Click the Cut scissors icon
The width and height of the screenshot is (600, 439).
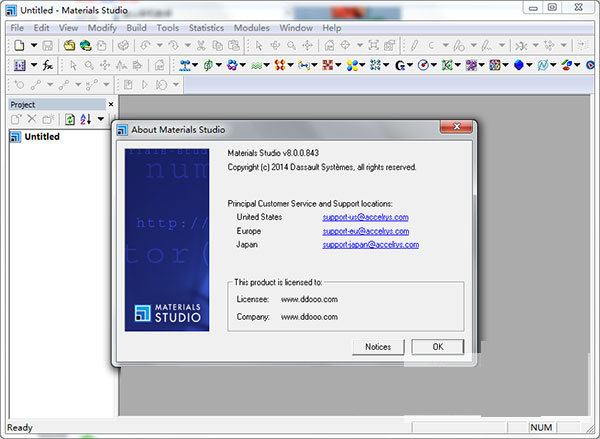201,46
